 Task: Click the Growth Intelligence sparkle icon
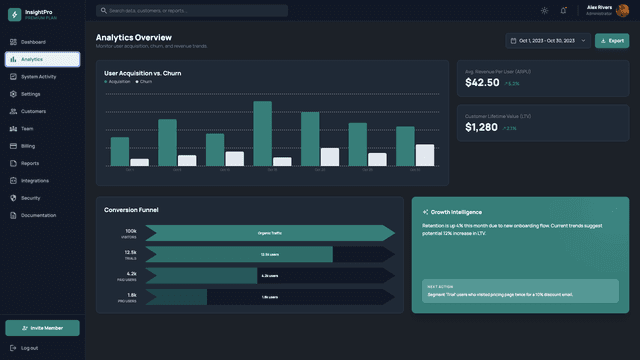[x=425, y=212]
